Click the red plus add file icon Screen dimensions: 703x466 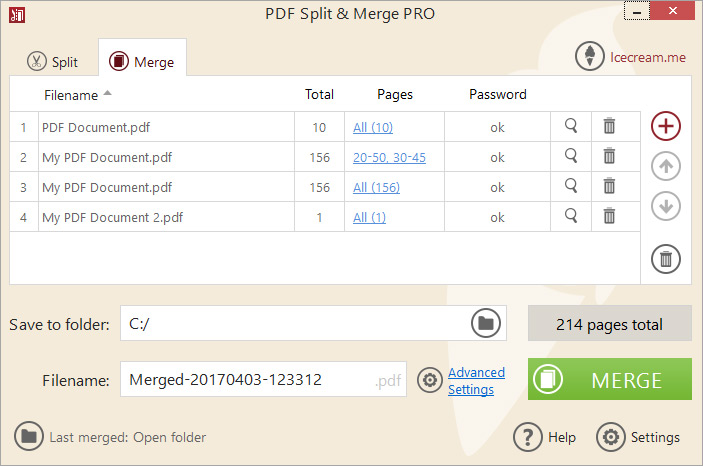pyautogui.click(x=666, y=126)
